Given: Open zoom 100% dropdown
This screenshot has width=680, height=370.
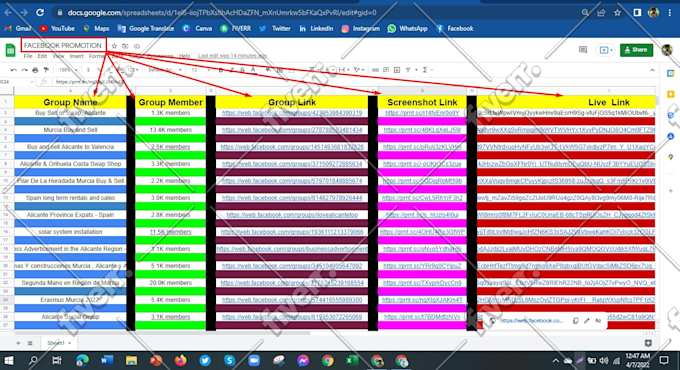Looking at the screenshot, I should tap(68, 70).
